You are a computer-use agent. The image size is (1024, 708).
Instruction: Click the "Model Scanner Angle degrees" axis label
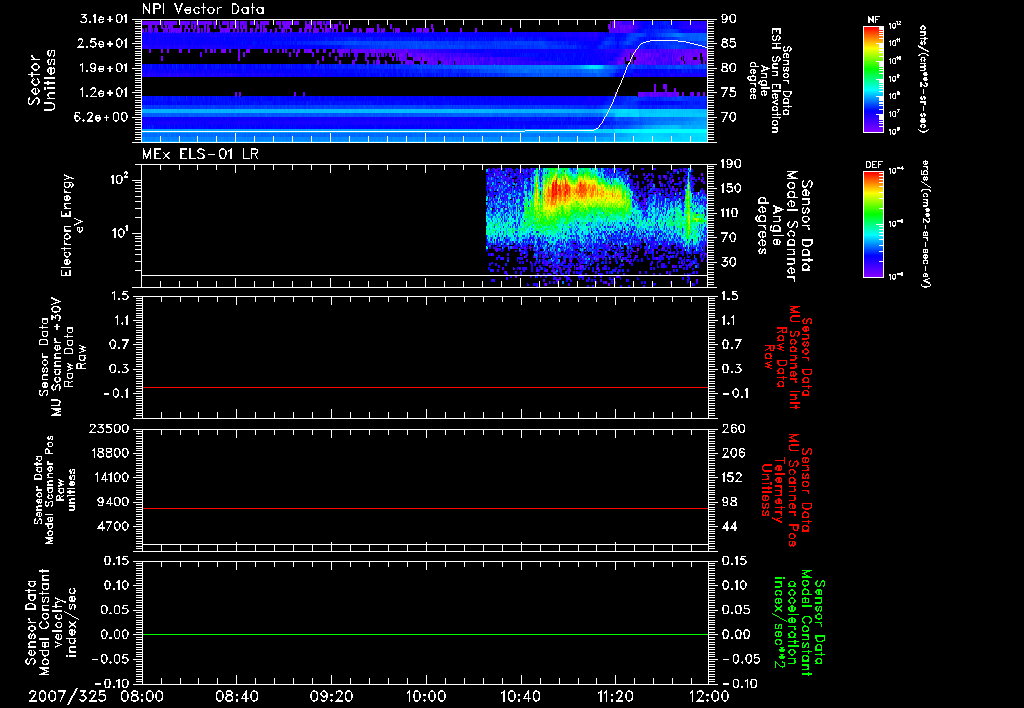(x=783, y=226)
